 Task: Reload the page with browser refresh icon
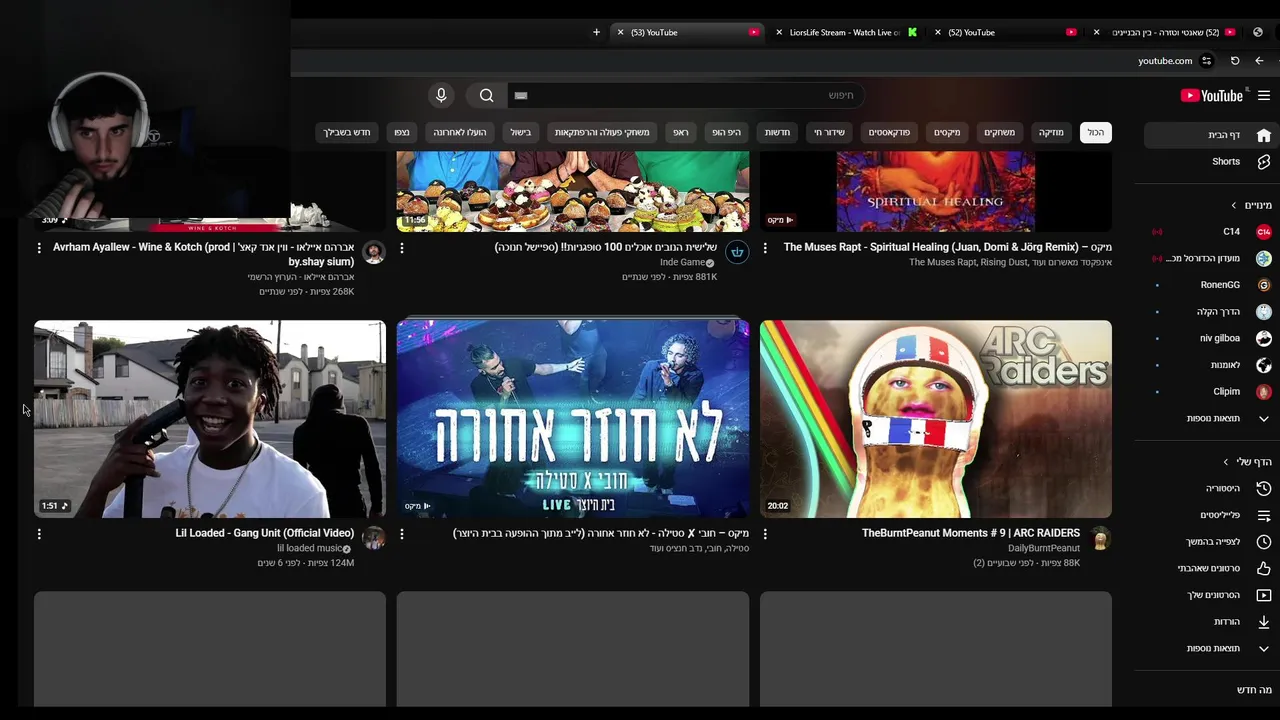pos(1235,61)
